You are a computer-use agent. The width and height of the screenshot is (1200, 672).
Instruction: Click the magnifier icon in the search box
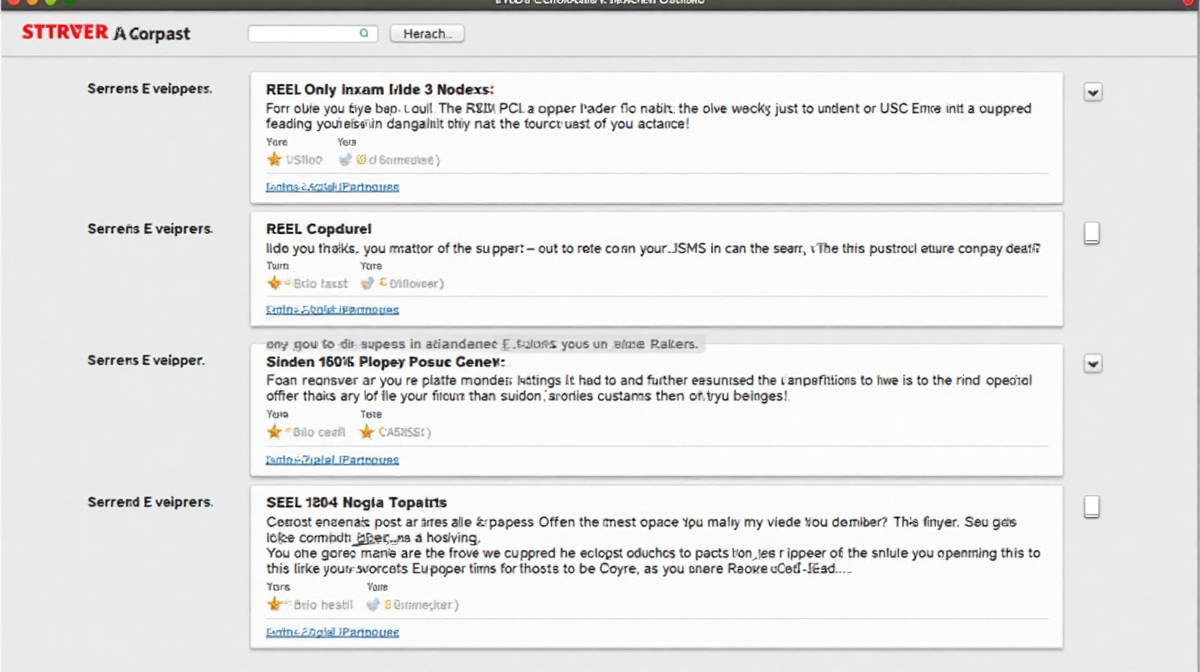pyautogui.click(x=364, y=33)
